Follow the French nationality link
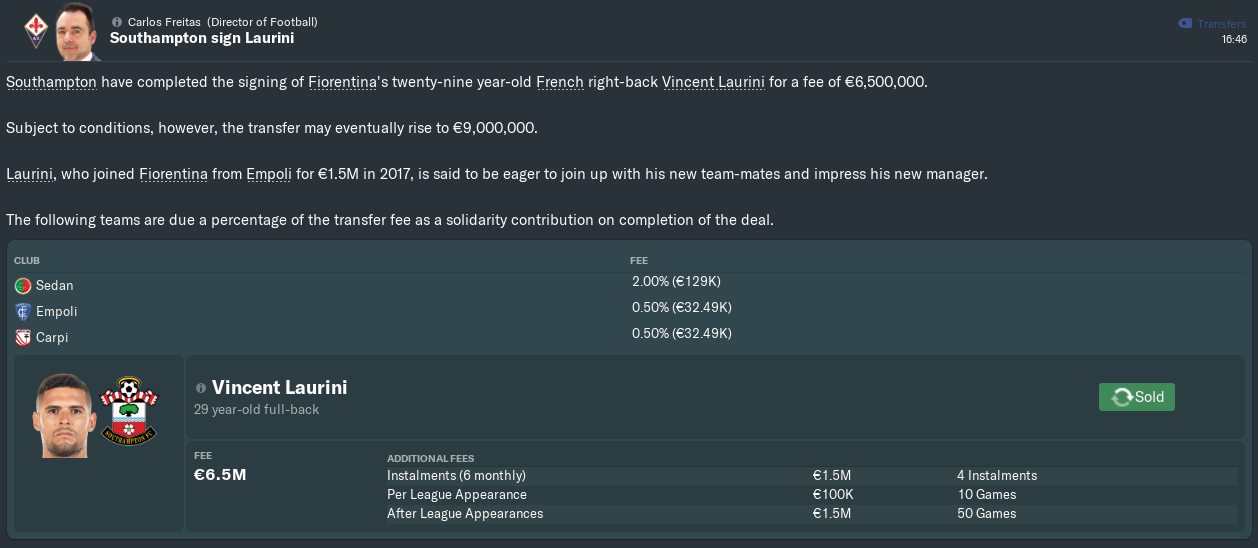This screenshot has height=548, width=1258. point(560,82)
